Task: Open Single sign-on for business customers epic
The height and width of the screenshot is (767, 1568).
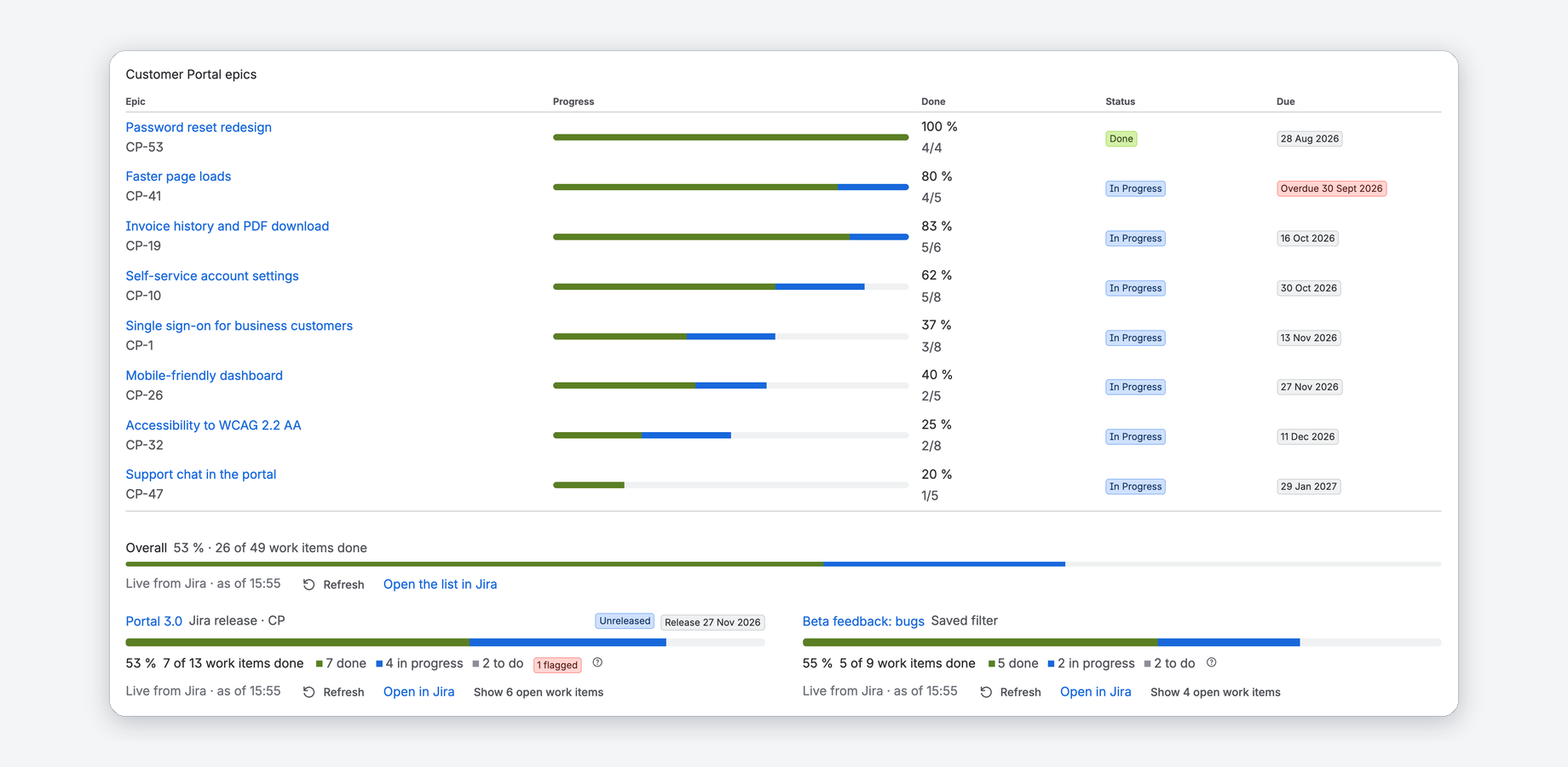Action: pyautogui.click(x=239, y=326)
